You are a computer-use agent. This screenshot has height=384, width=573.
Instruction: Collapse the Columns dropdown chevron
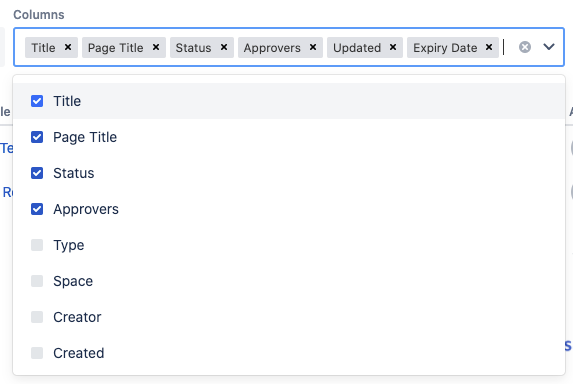tap(549, 47)
